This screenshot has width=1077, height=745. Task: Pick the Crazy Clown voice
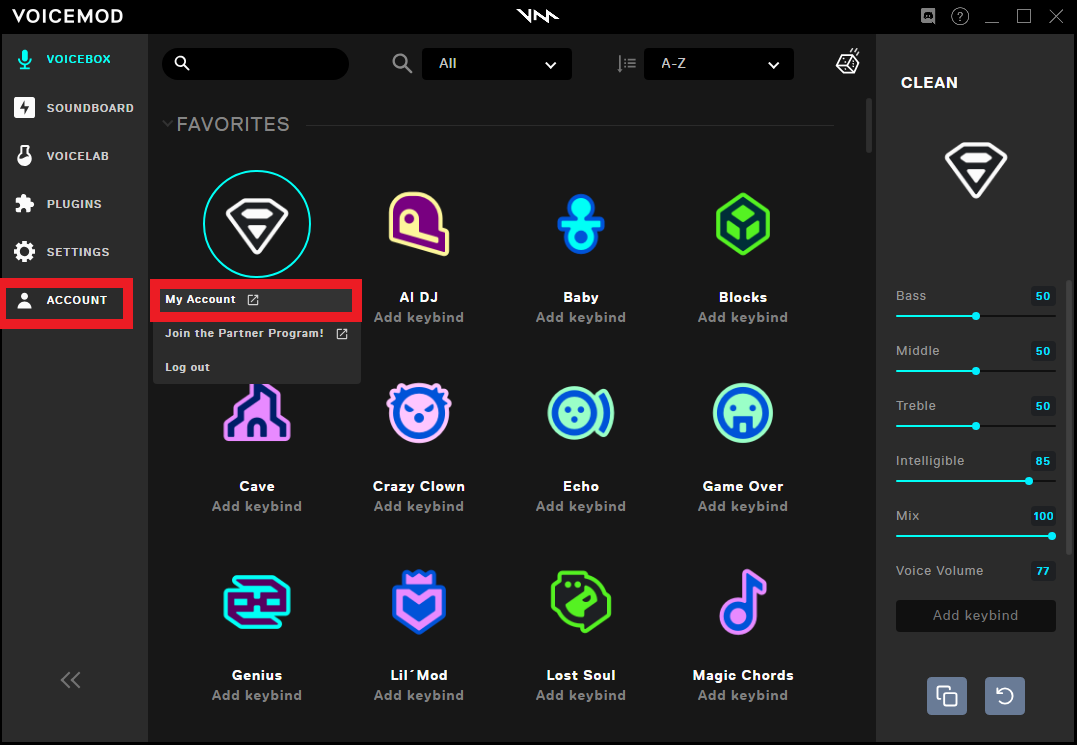418,413
